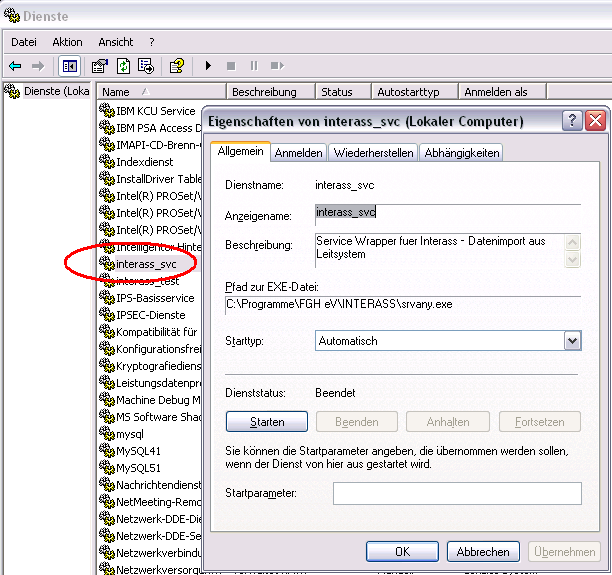Open the Ansicht menu
Image resolution: width=612 pixels, height=575 pixels.
(116, 42)
